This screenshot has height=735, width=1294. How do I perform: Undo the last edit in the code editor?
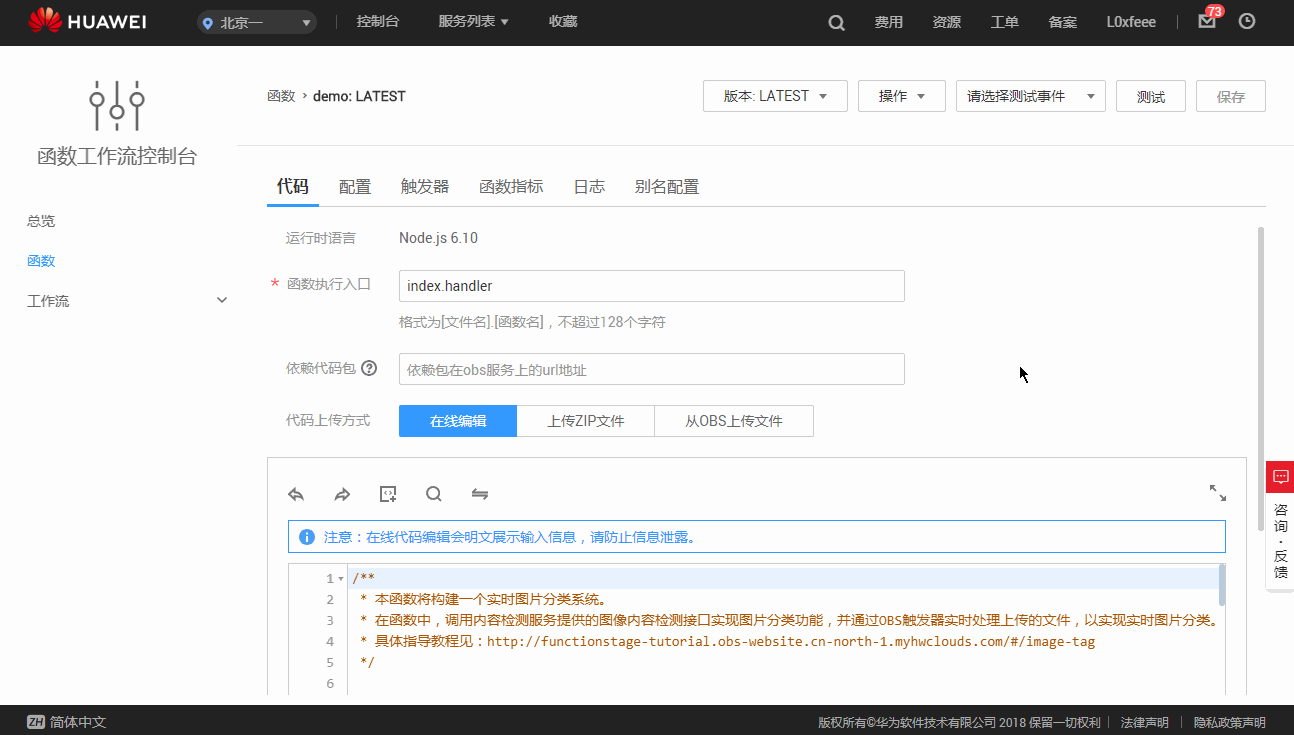click(x=296, y=493)
